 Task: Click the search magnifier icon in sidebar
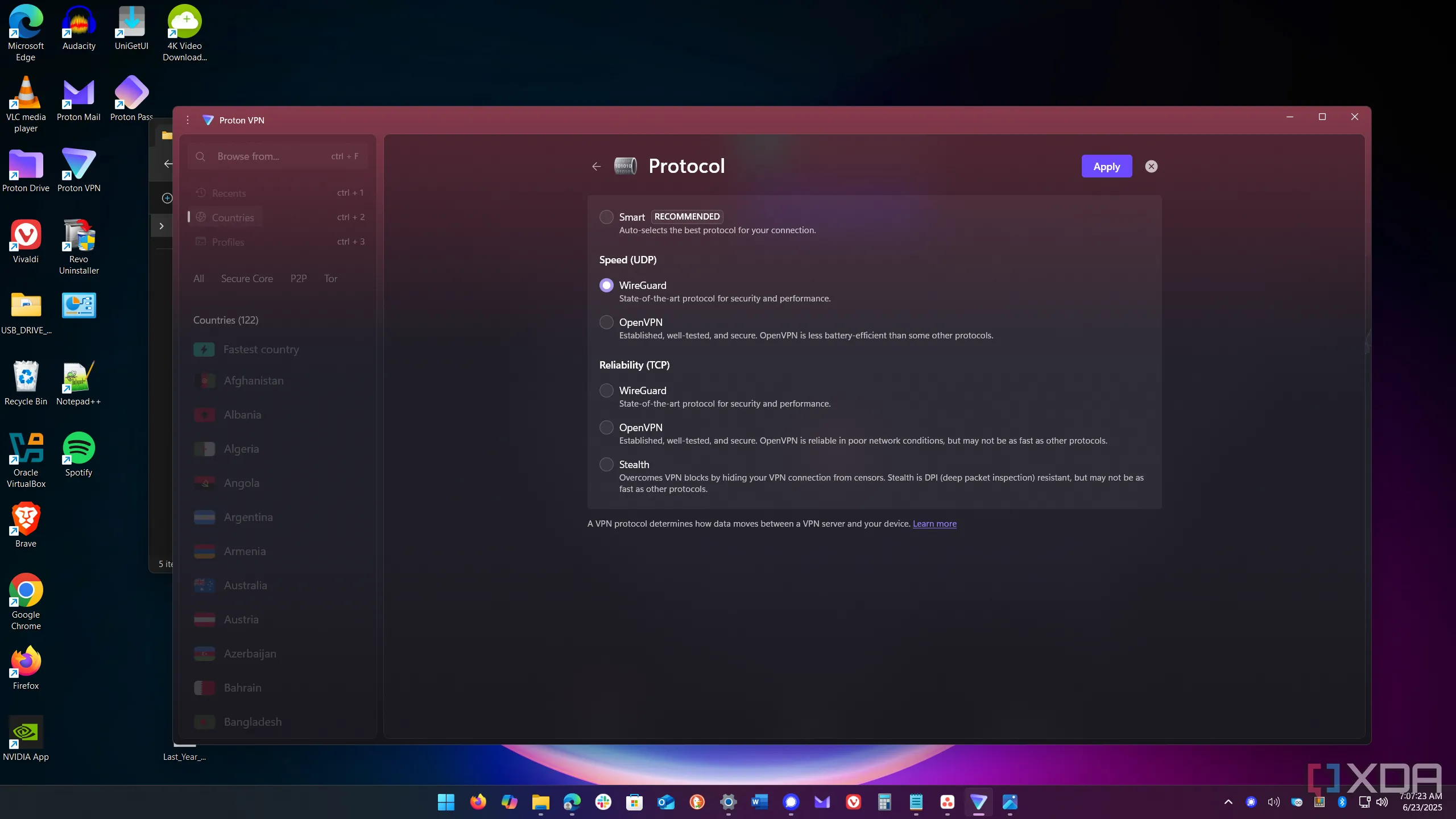[x=200, y=156]
